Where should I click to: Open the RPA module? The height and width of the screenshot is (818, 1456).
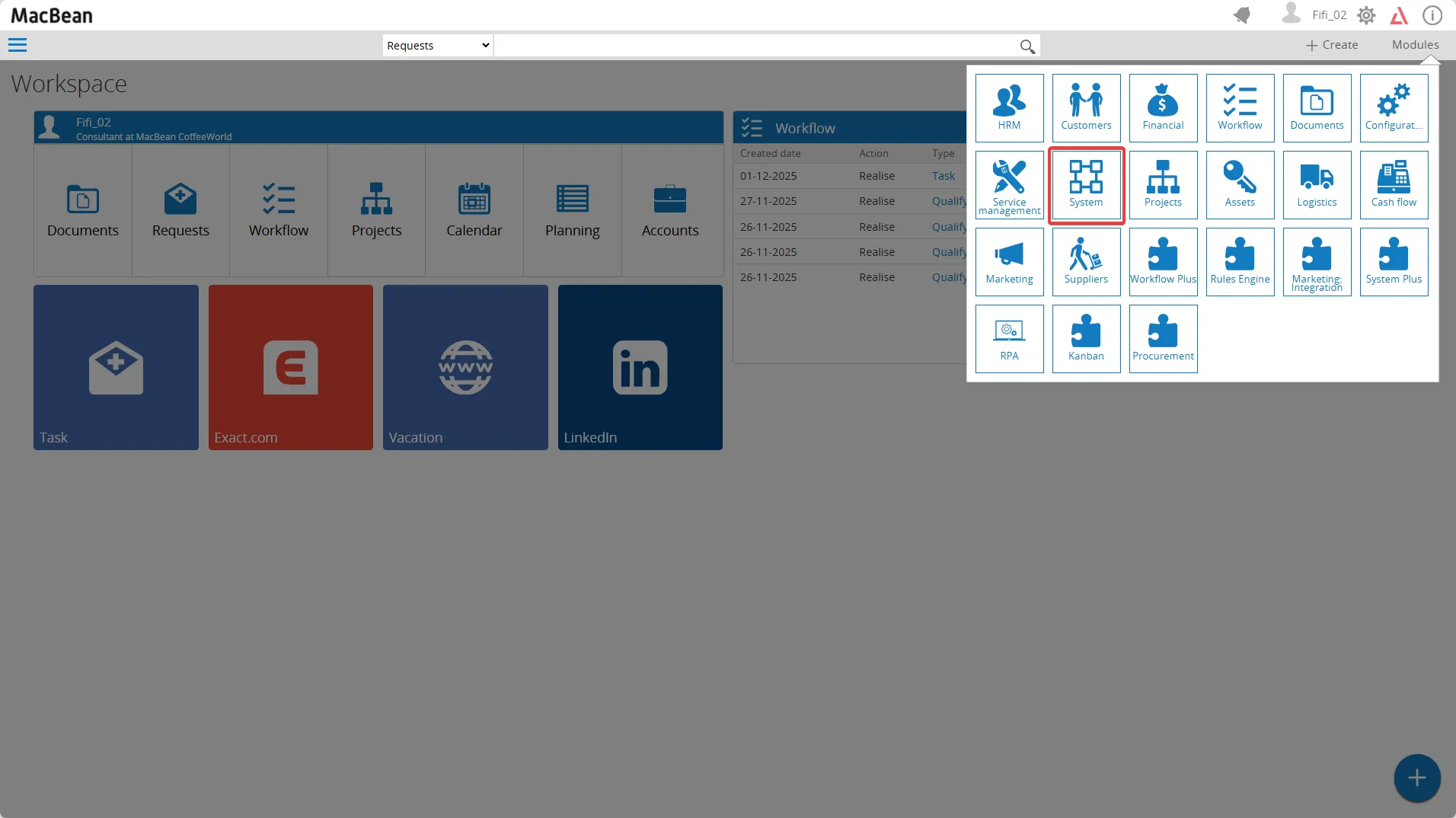[1009, 338]
